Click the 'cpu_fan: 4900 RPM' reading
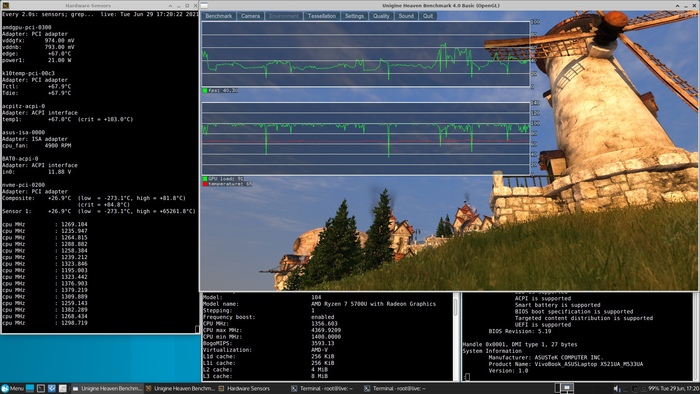The image size is (700, 394). coord(37,145)
